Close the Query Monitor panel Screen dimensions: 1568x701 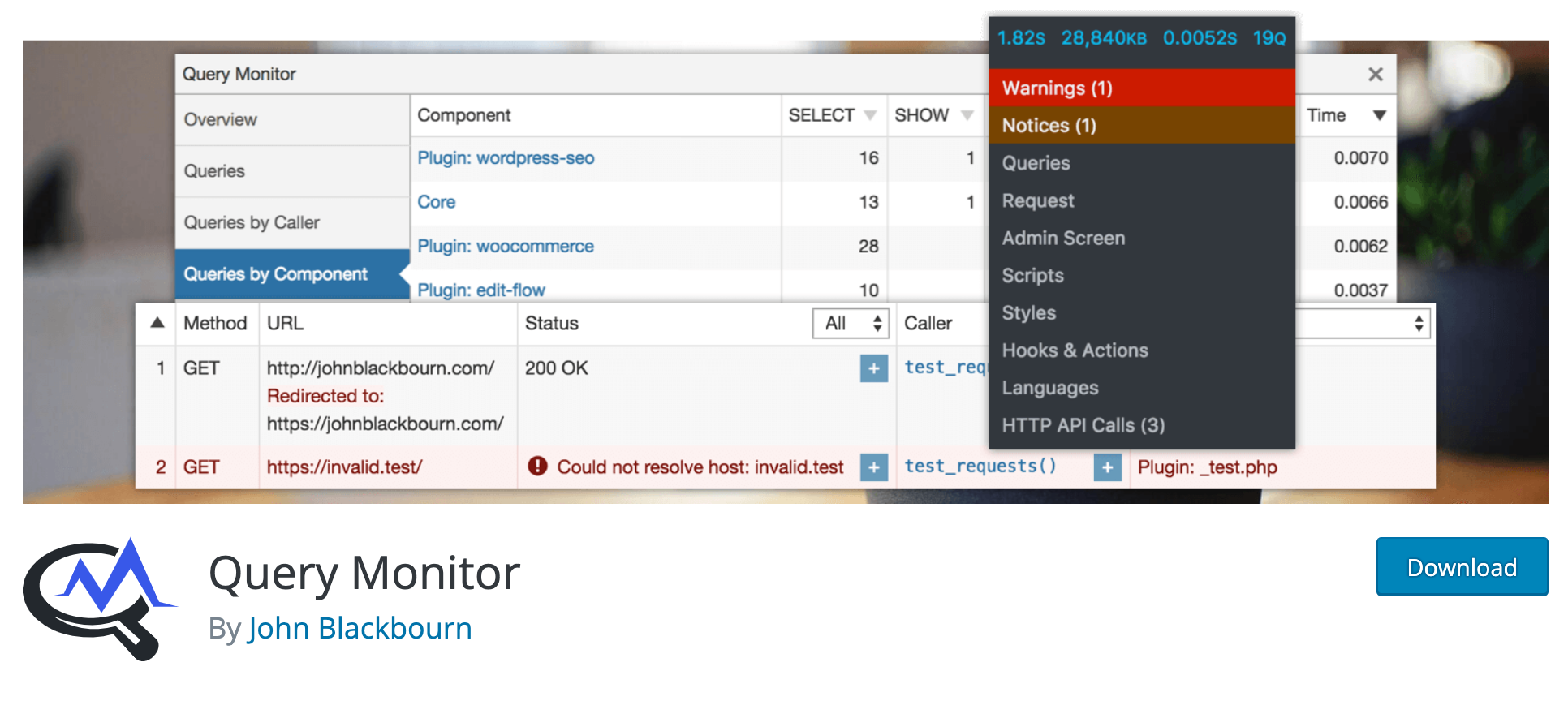pos(1375,75)
